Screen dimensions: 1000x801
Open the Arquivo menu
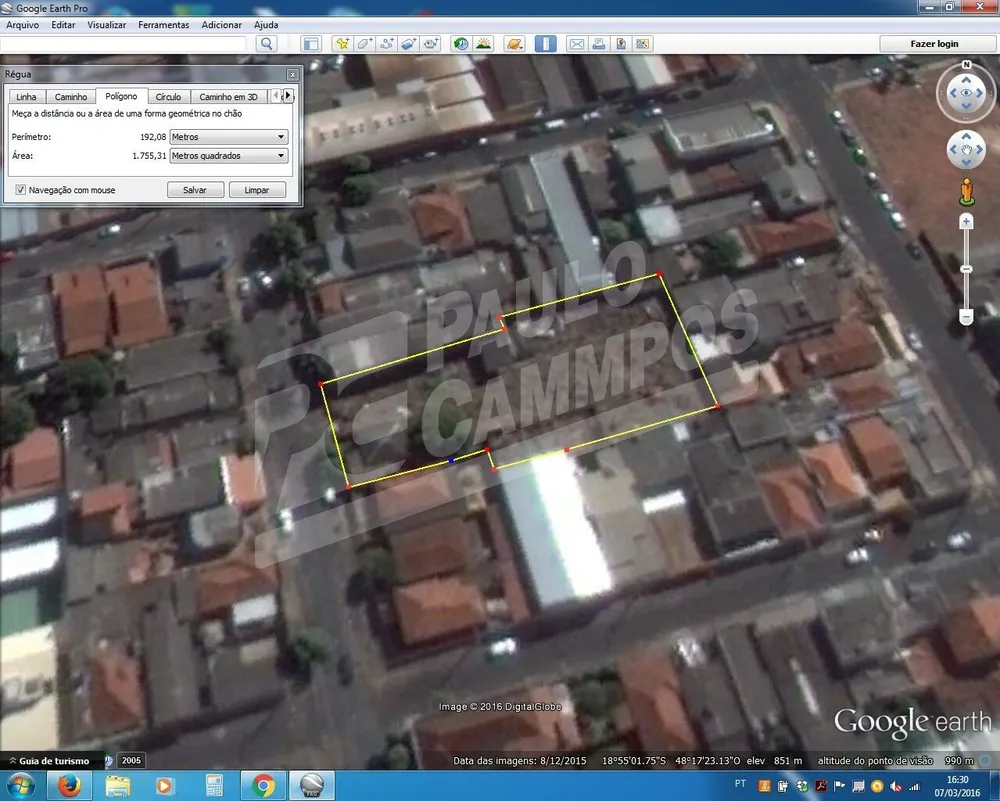click(22, 25)
